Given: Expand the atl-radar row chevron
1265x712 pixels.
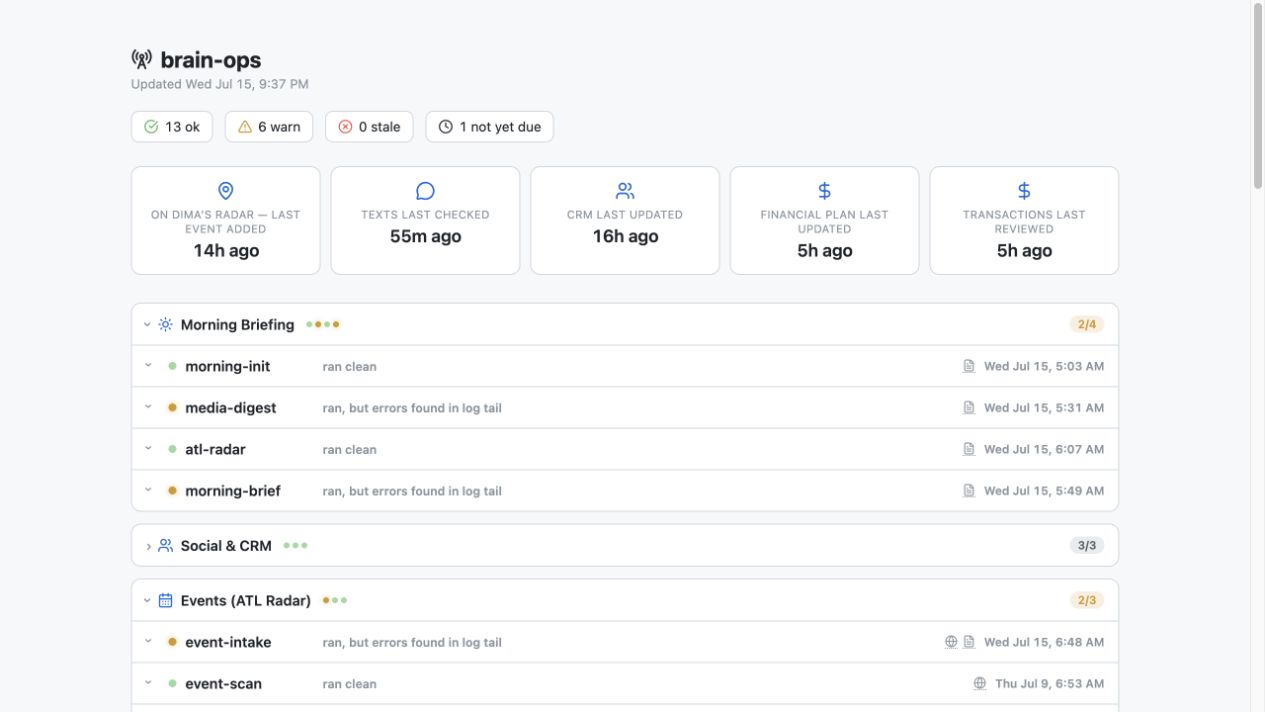Looking at the screenshot, I should click(148, 449).
